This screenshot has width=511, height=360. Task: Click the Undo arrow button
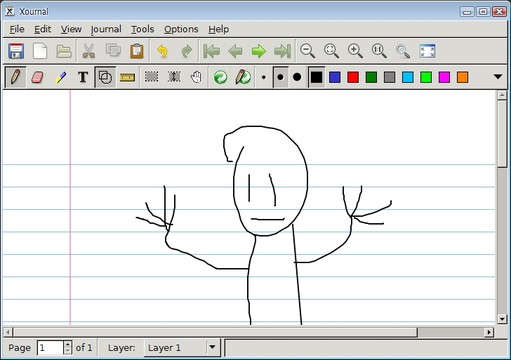(162, 51)
